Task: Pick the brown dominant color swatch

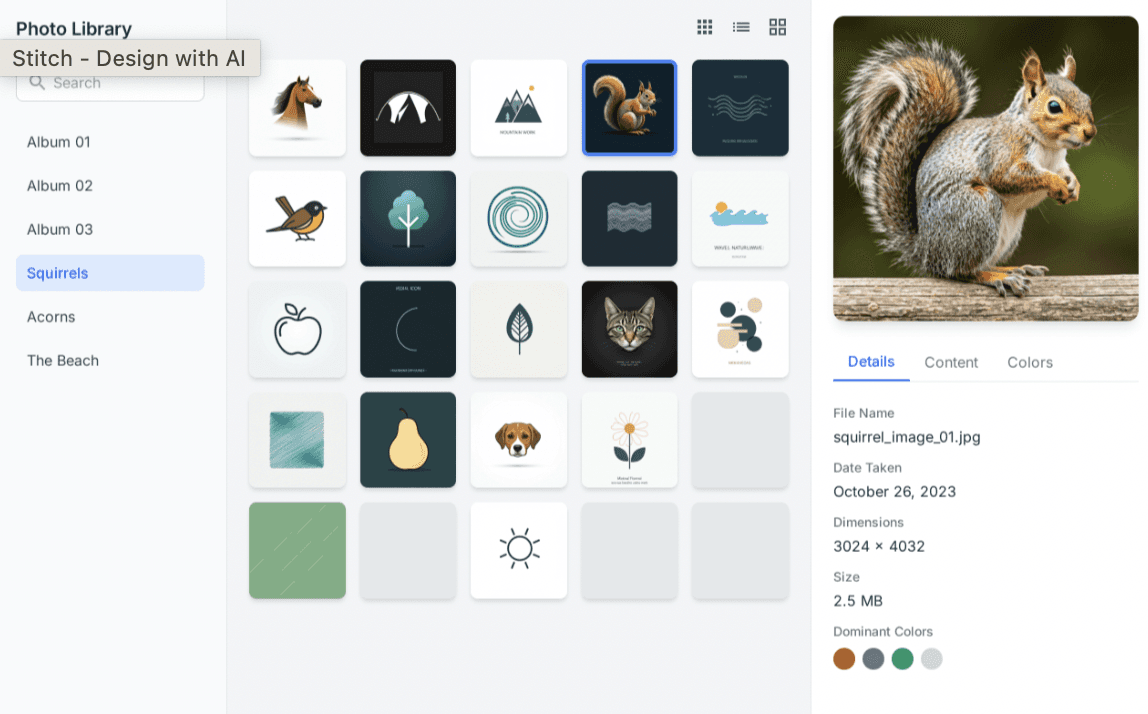Action: click(844, 658)
